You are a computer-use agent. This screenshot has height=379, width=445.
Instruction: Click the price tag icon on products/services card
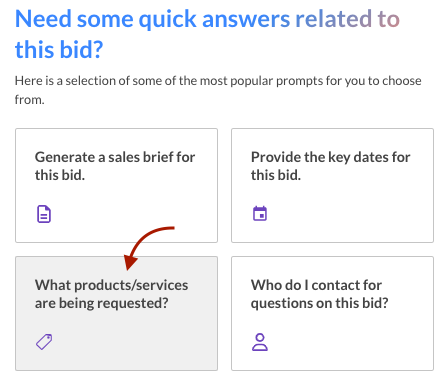(44, 342)
